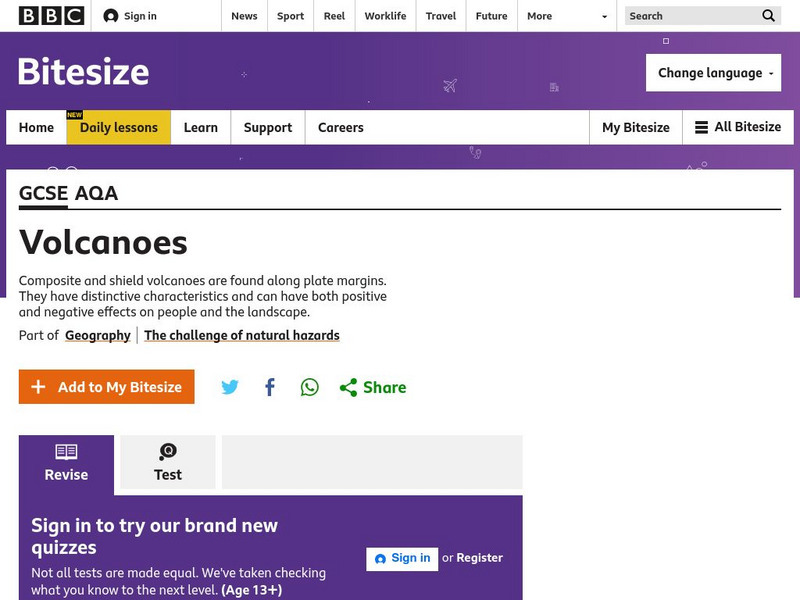Open the Change language dropdown
Screen dimensions: 800x600
[713, 72]
